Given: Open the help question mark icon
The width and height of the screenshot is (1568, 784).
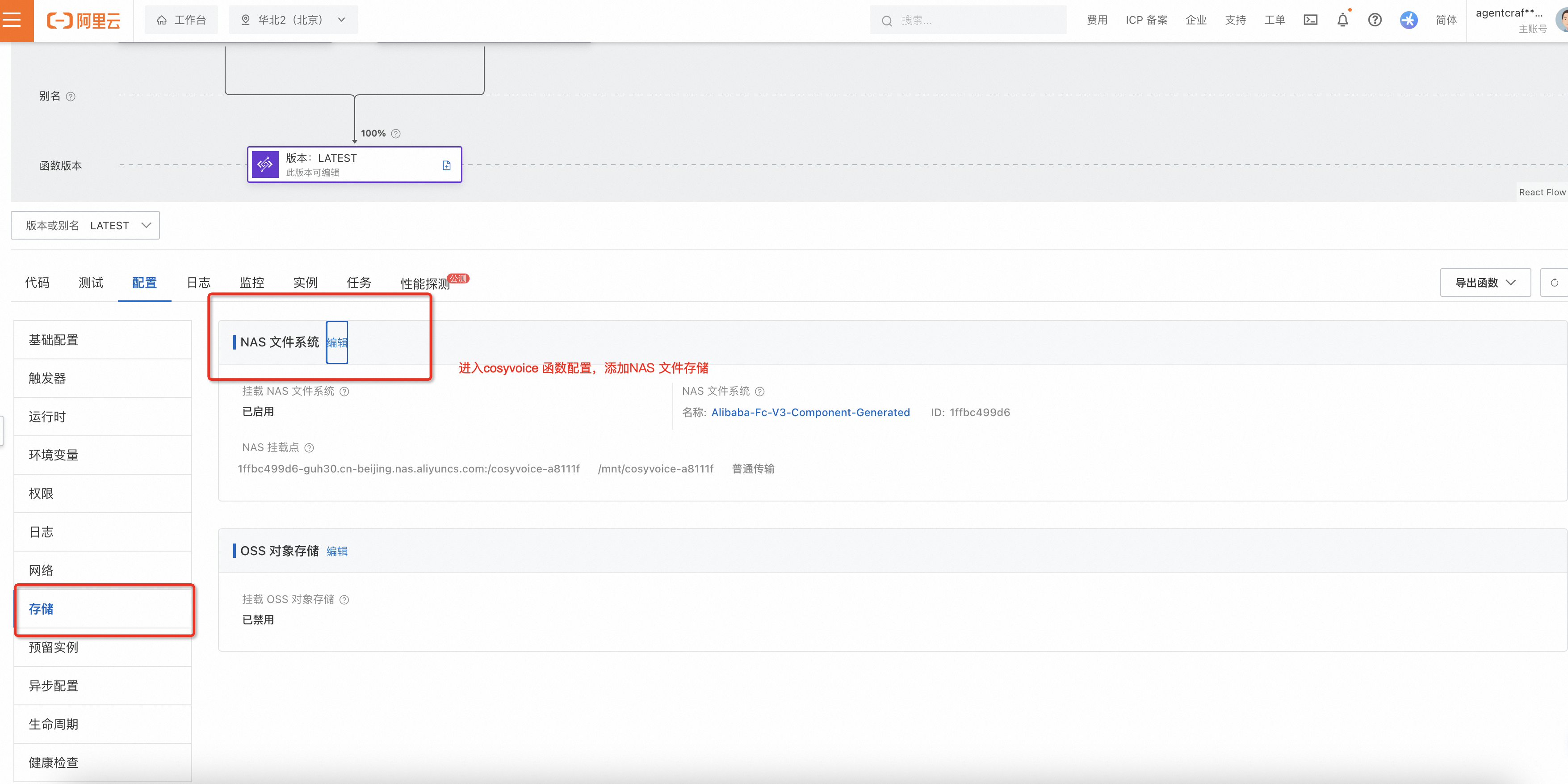Looking at the screenshot, I should [x=1375, y=20].
